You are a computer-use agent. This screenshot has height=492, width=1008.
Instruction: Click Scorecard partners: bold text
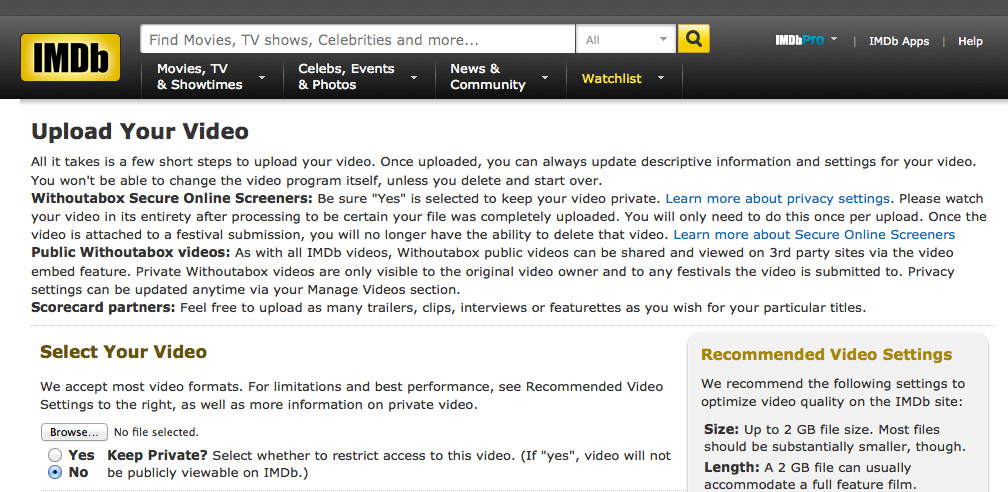[103, 307]
